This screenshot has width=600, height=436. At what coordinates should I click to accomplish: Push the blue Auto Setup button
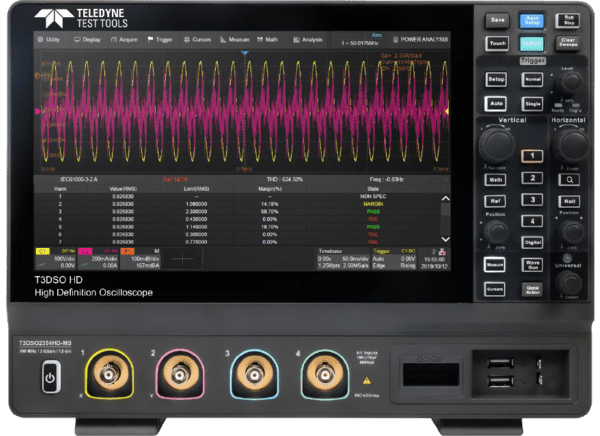click(x=532, y=20)
